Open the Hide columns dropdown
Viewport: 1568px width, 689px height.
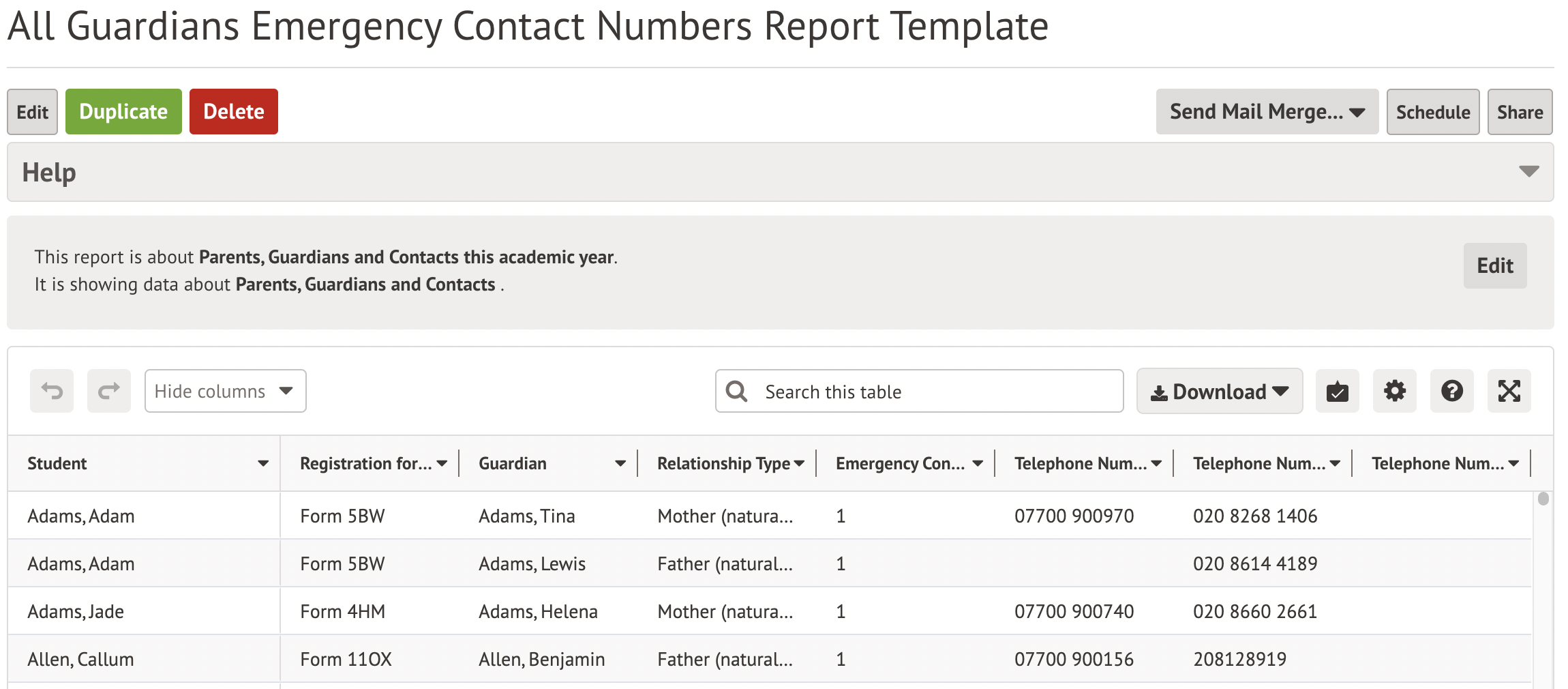pyautogui.click(x=225, y=391)
